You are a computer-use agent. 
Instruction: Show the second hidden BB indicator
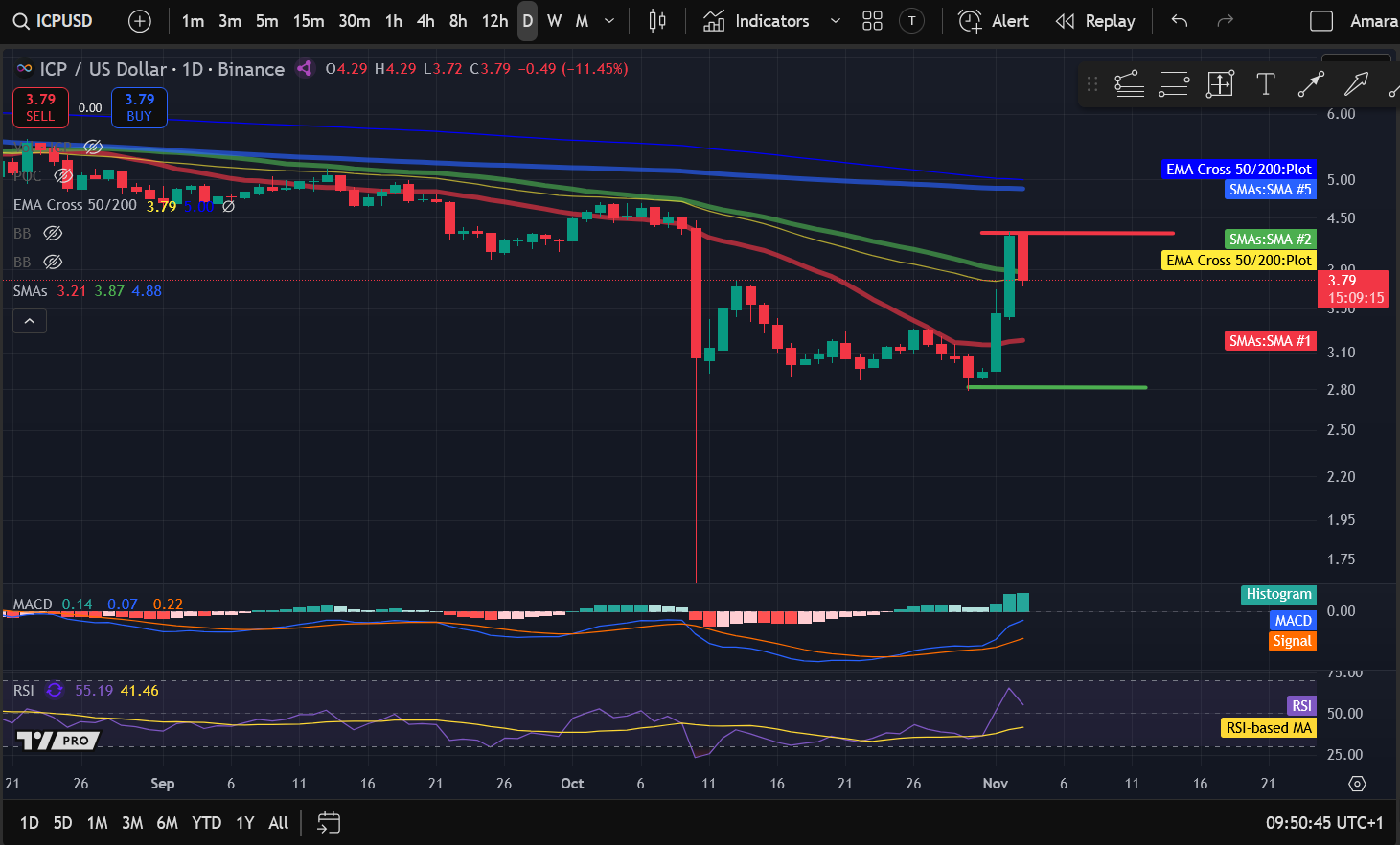(x=54, y=262)
